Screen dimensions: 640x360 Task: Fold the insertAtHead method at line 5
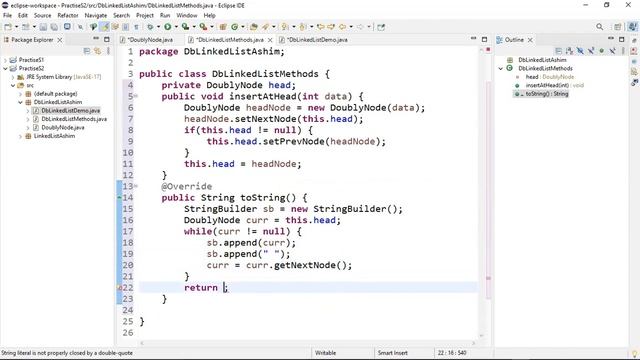[x=136, y=96]
